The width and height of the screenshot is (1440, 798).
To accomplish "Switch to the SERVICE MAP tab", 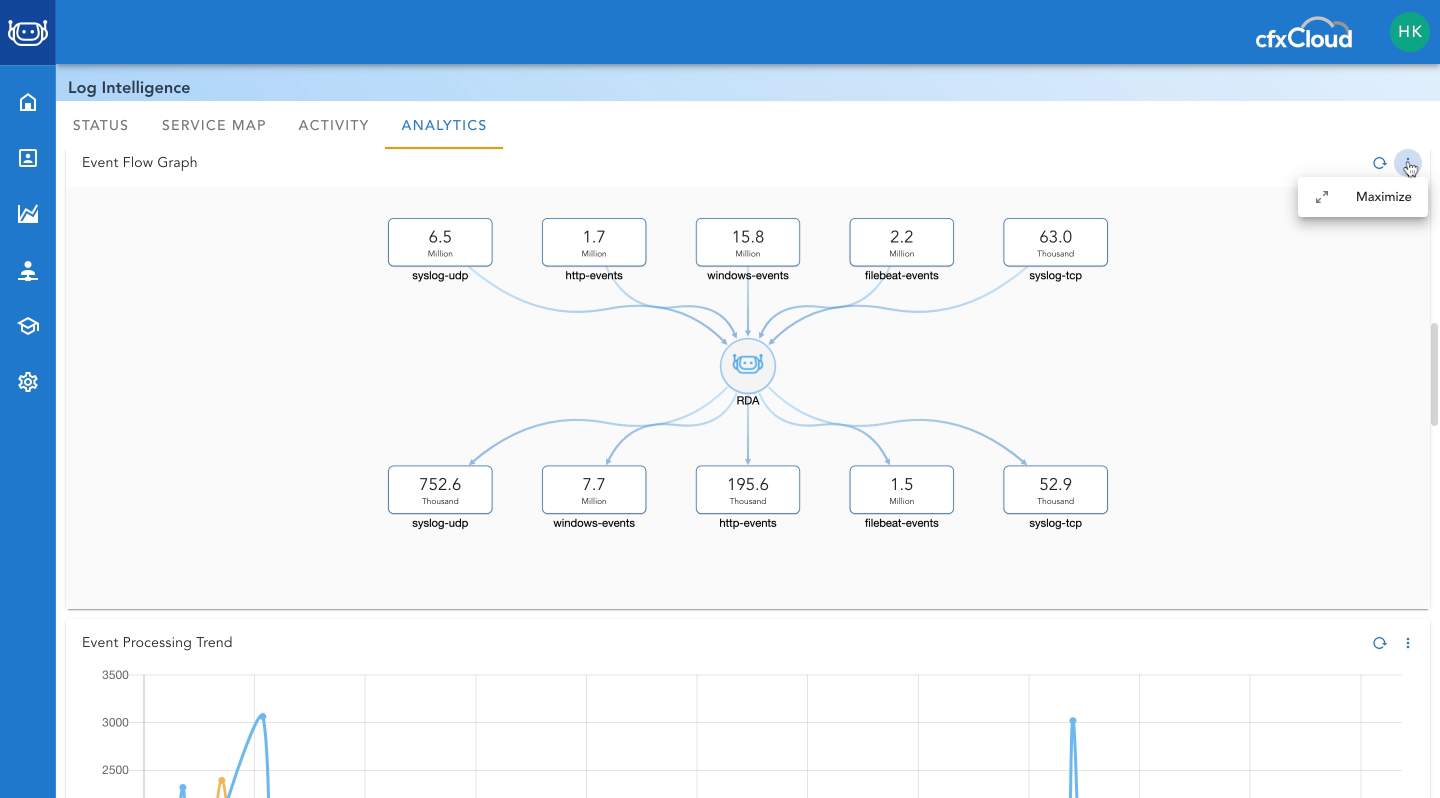I will (x=214, y=125).
